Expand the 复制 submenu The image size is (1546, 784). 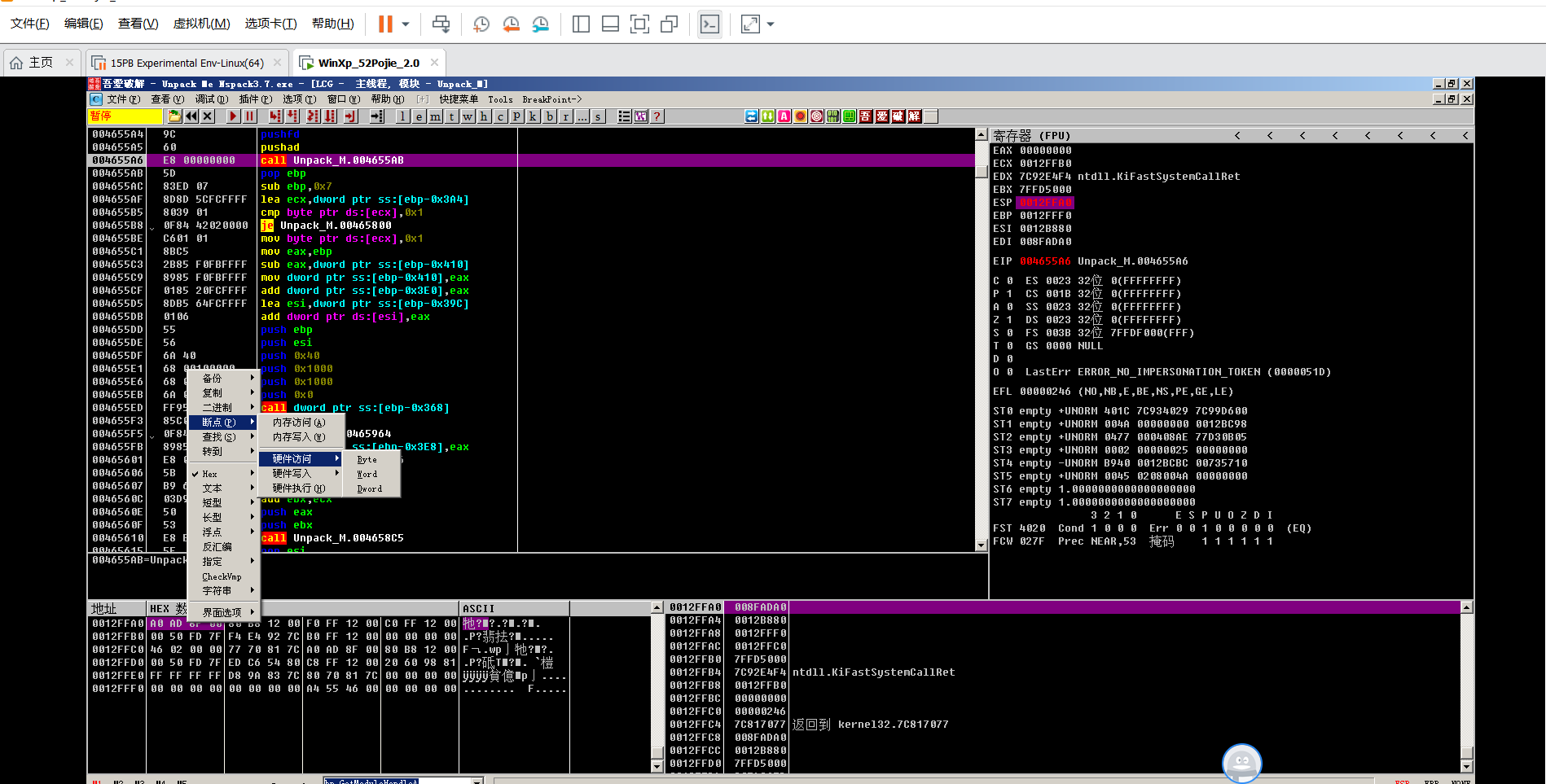point(222,392)
